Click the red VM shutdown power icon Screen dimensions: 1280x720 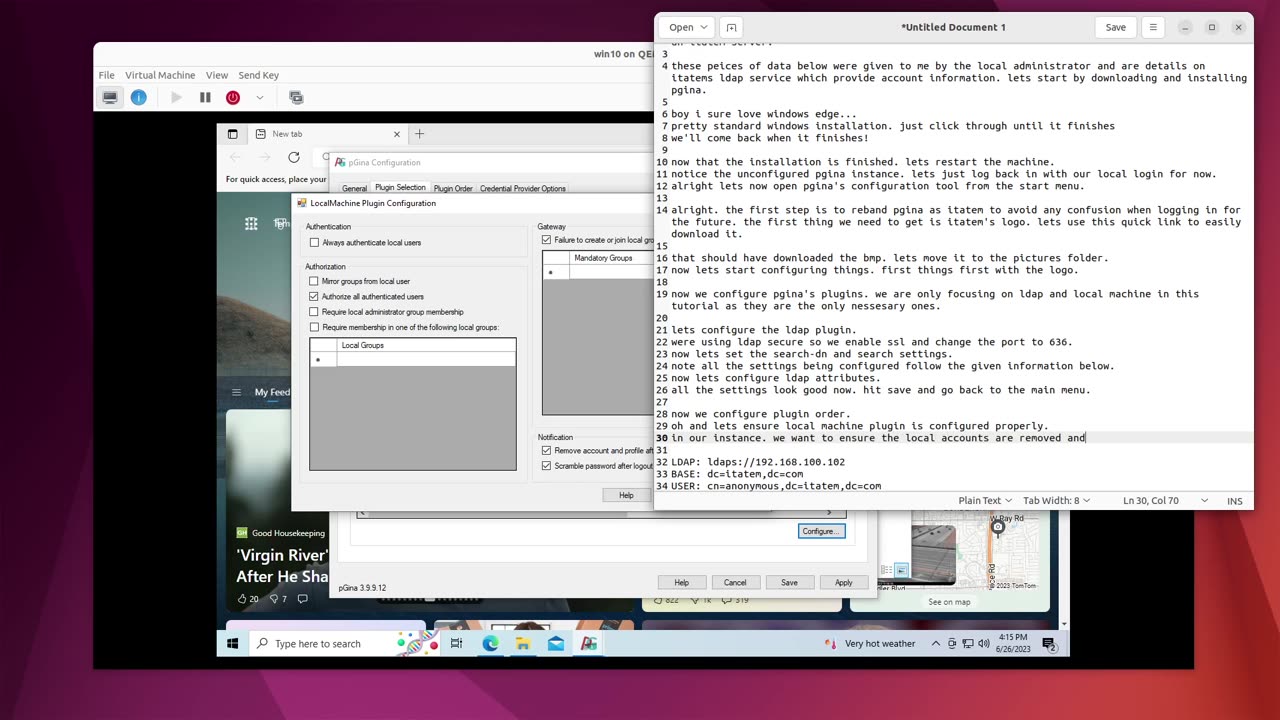(233, 97)
